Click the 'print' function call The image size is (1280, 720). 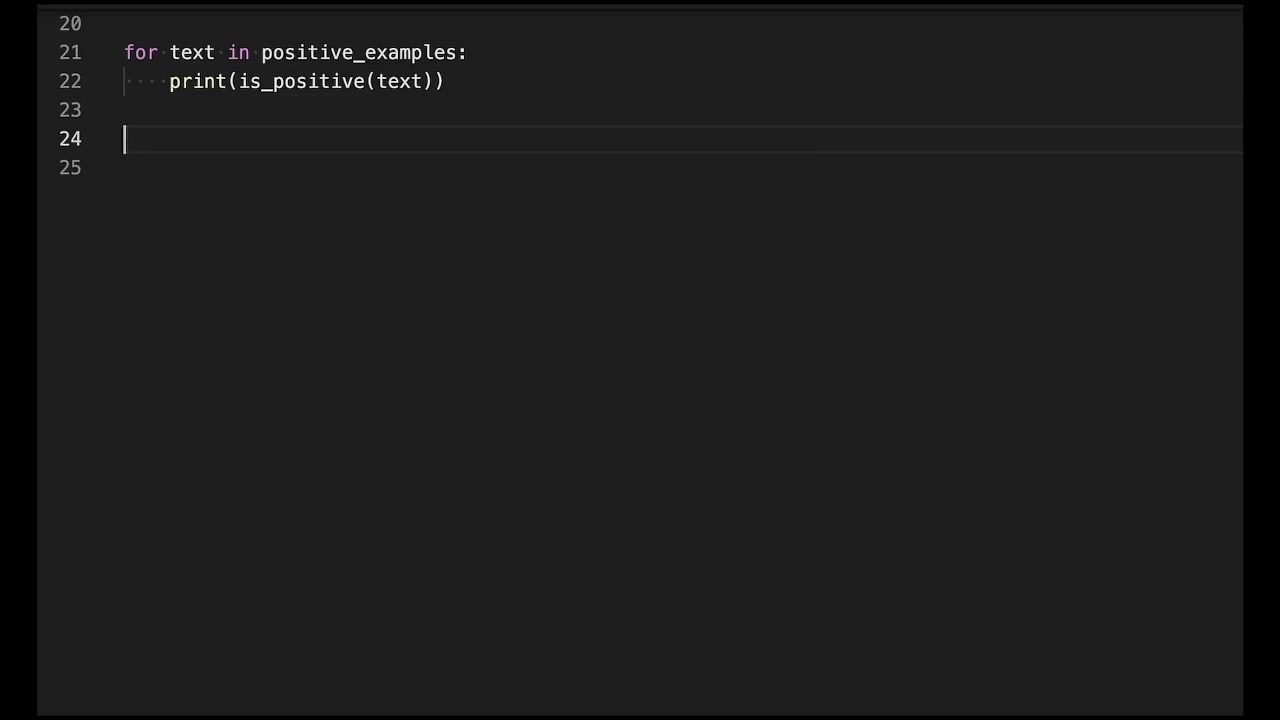198,81
